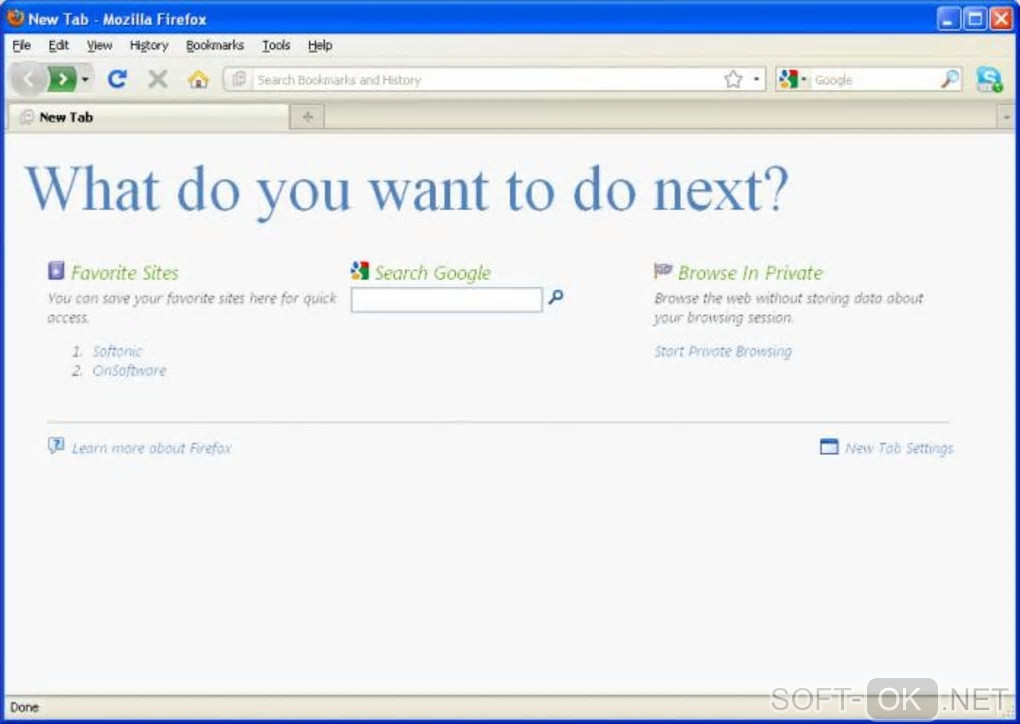Click the Stop loading X icon

click(x=157, y=79)
